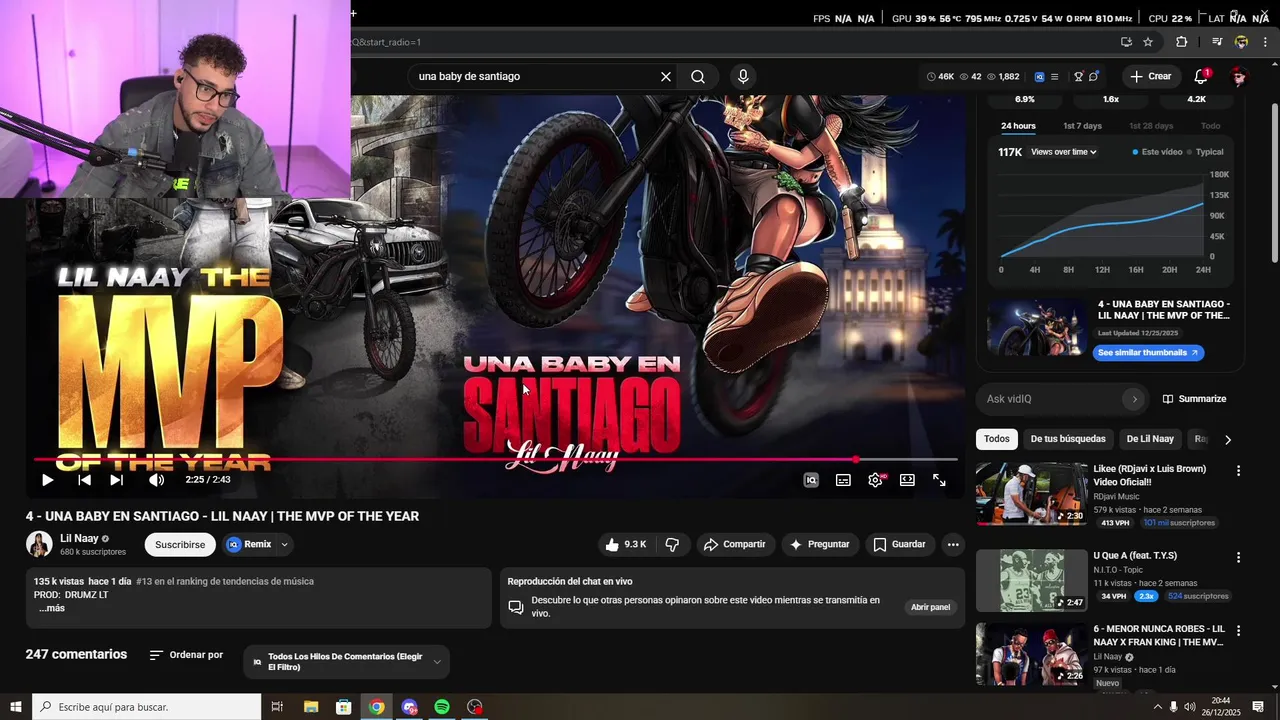Image resolution: width=1280 pixels, height=720 pixels.
Task: Skip to the previous video
Action: [x=84, y=480]
